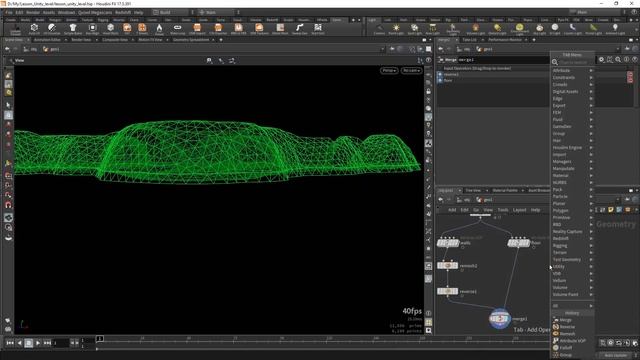Expand the Polygon submenu

pos(572,211)
